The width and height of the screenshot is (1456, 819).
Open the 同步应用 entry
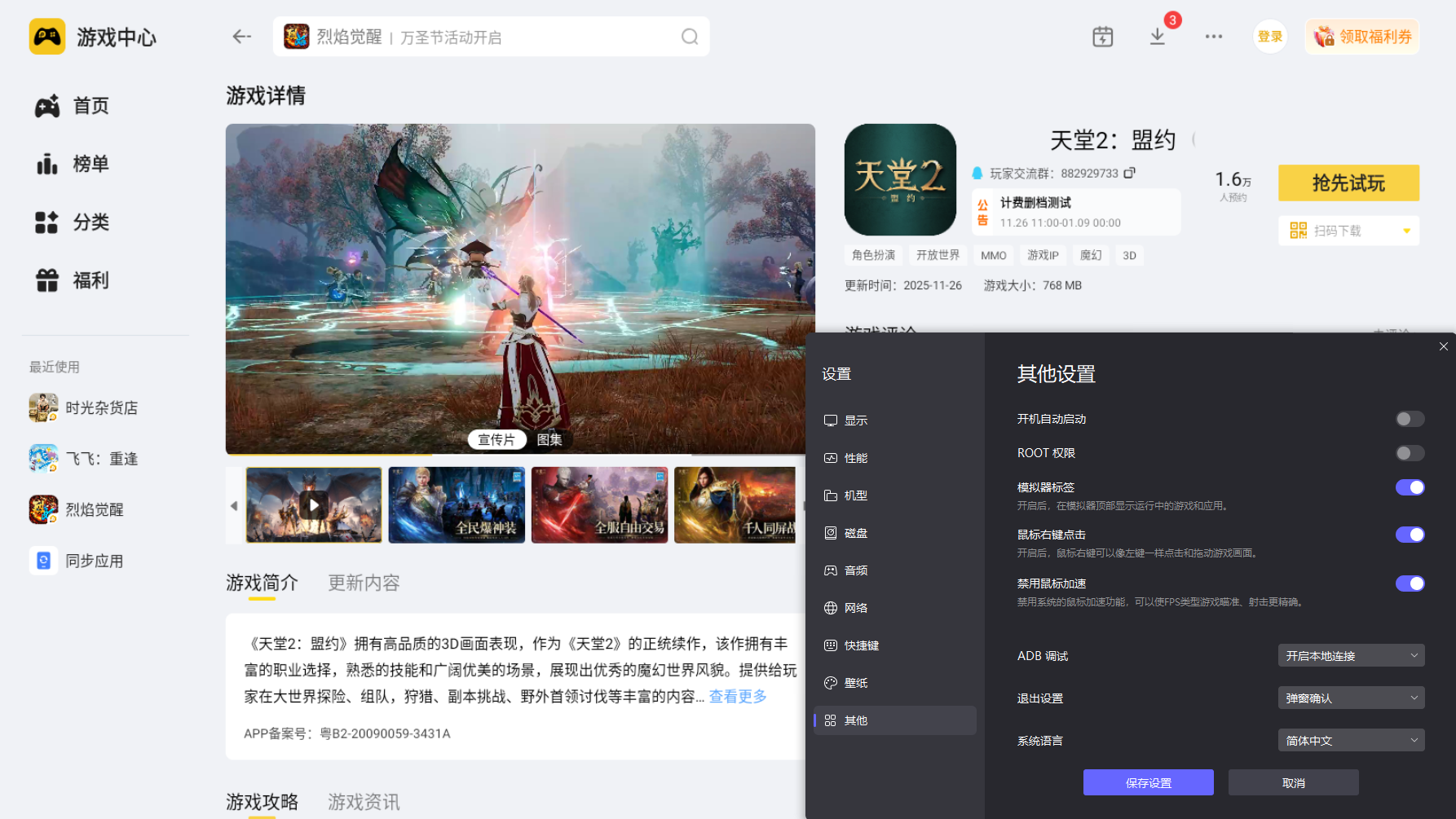pyautogui.click(x=77, y=561)
